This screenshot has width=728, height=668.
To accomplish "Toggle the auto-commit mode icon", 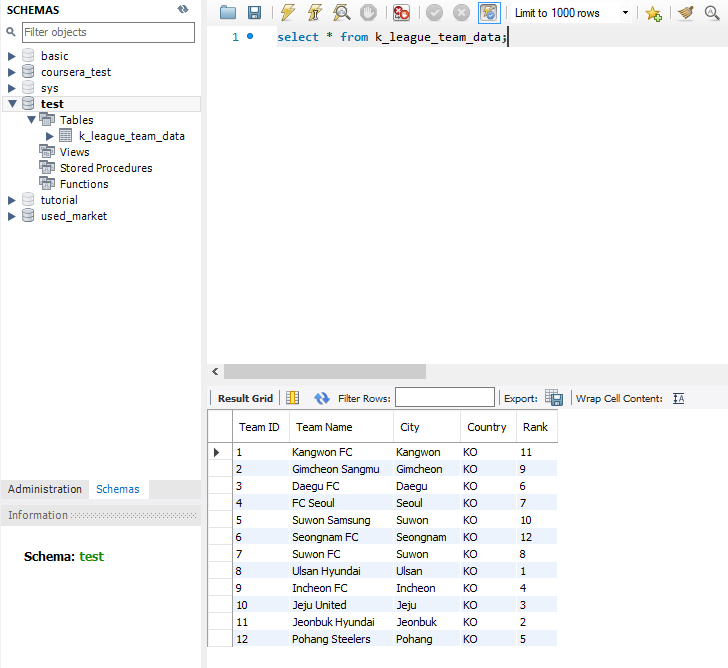I will pyautogui.click(x=489, y=13).
